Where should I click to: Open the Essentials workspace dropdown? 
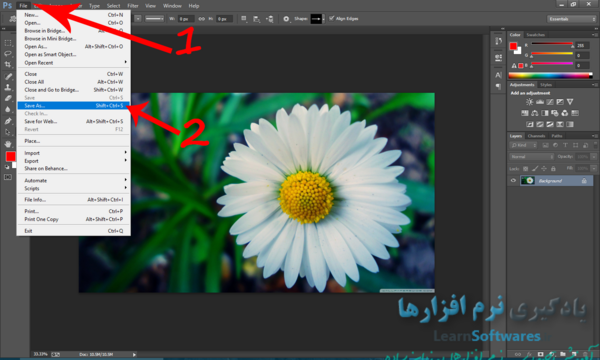tap(571, 19)
